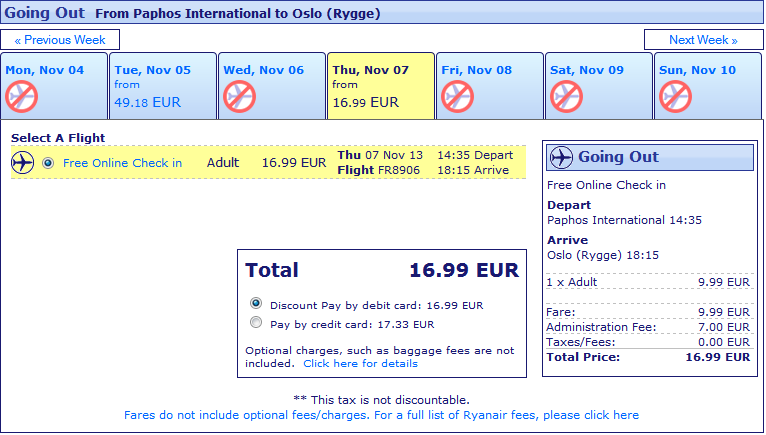Click the 14:35 Depart time text

(x=475, y=155)
